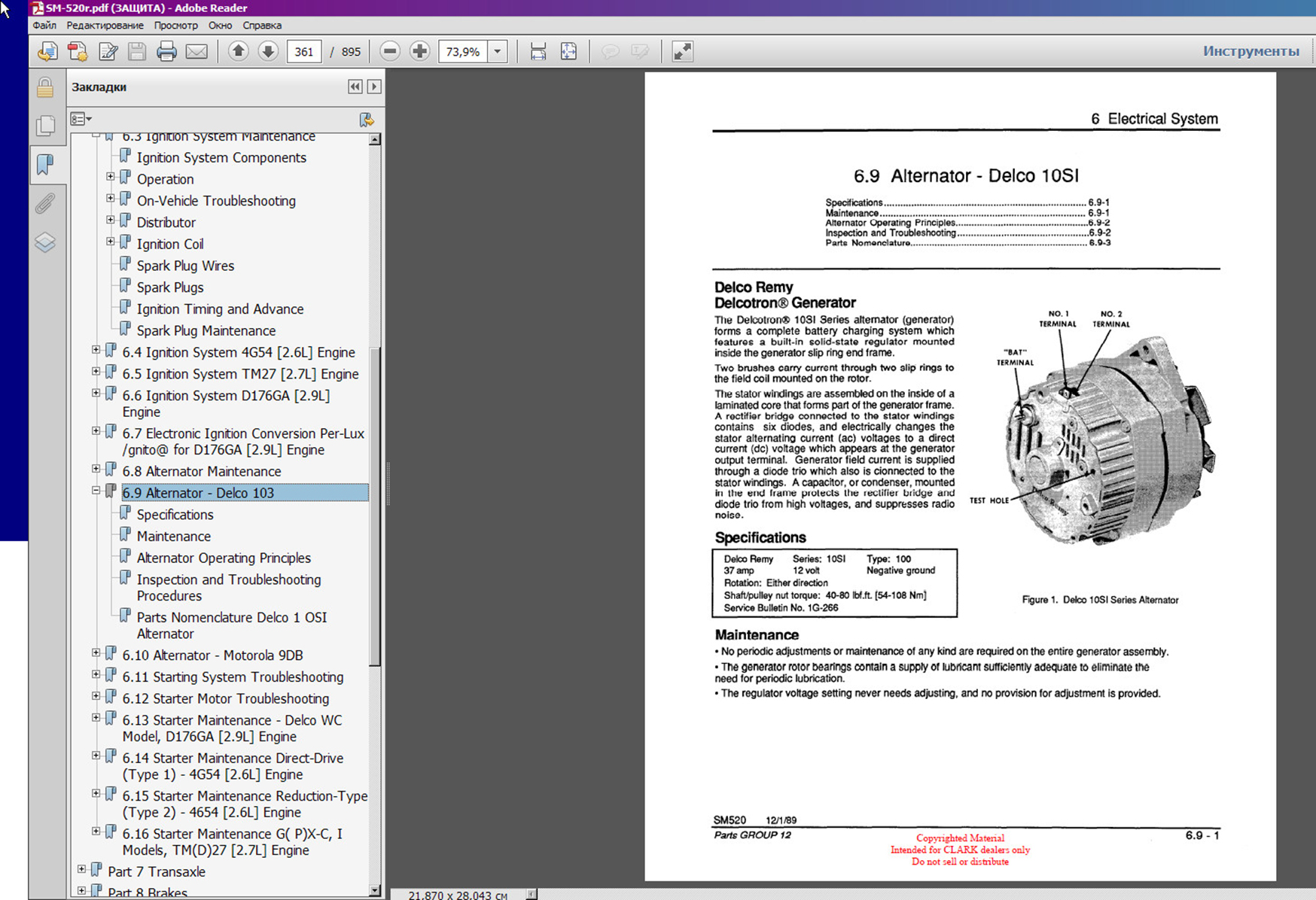The width and height of the screenshot is (1316, 900).
Task: Collapse 6.9 Alternator - Delco bookmark
Action: click(x=96, y=491)
